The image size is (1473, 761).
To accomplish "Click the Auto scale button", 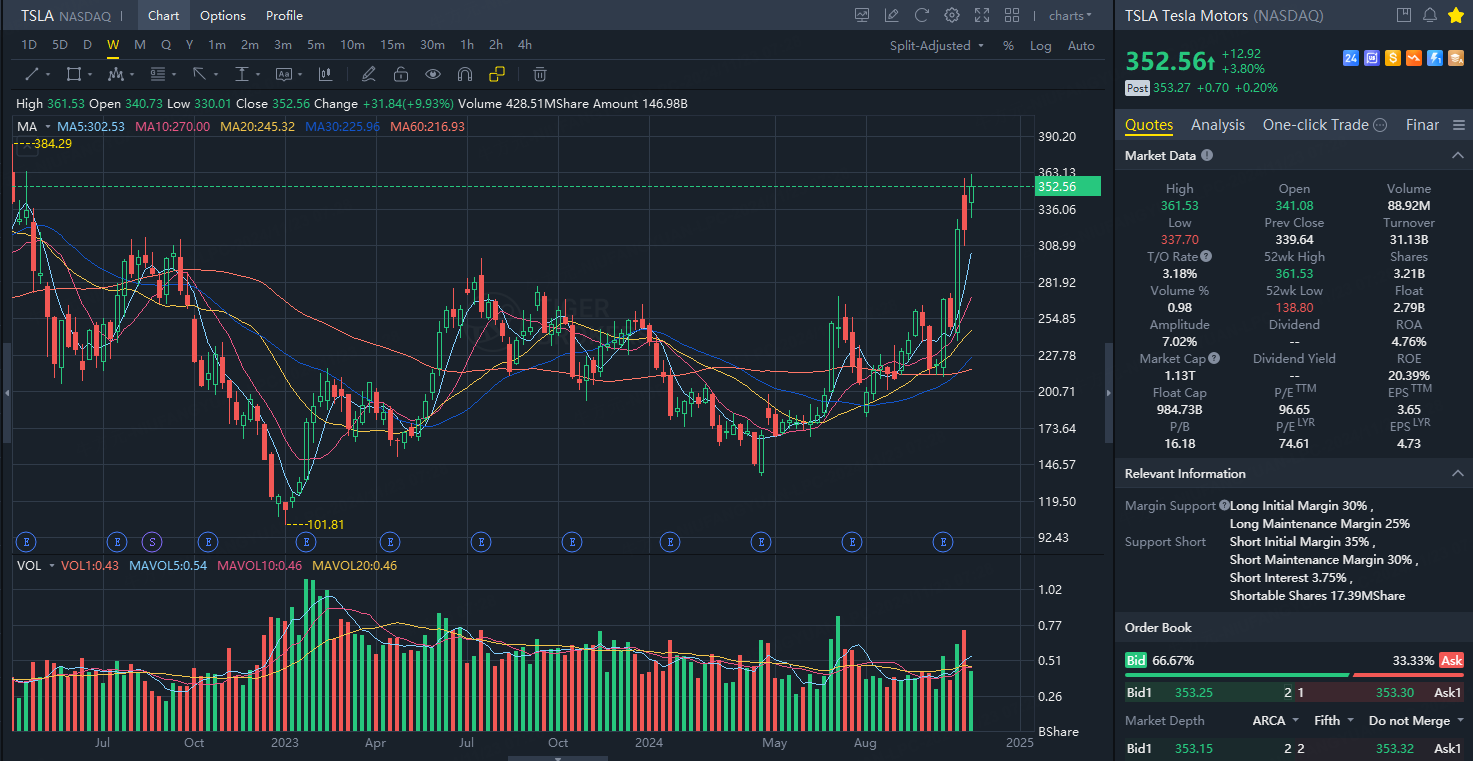I will pos(1081,45).
